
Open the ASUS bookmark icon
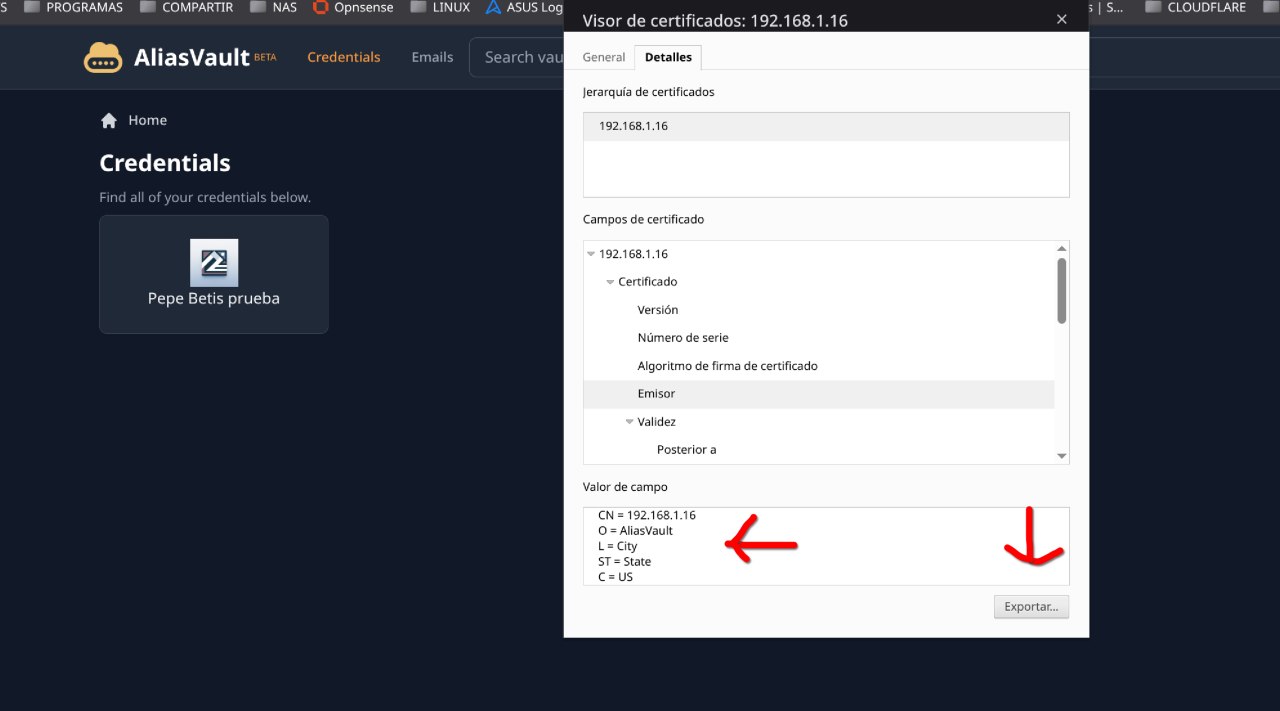tap(493, 7)
